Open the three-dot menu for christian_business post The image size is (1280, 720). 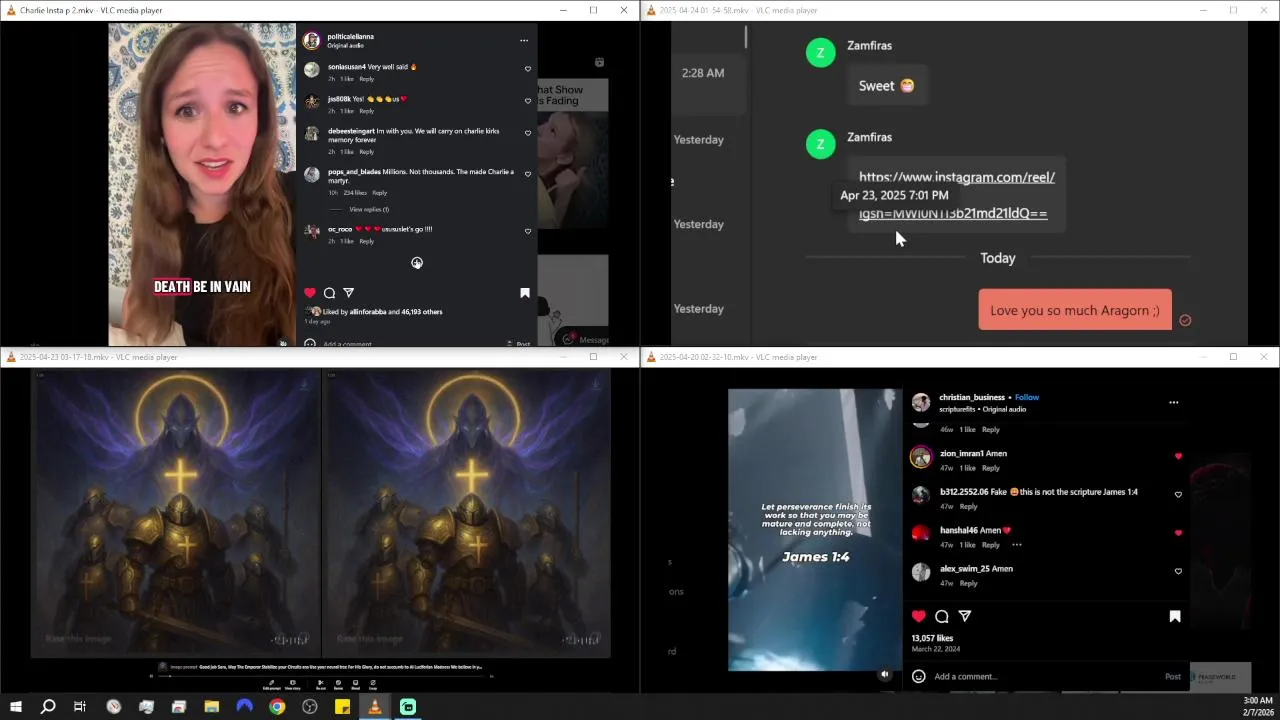point(1174,403)
